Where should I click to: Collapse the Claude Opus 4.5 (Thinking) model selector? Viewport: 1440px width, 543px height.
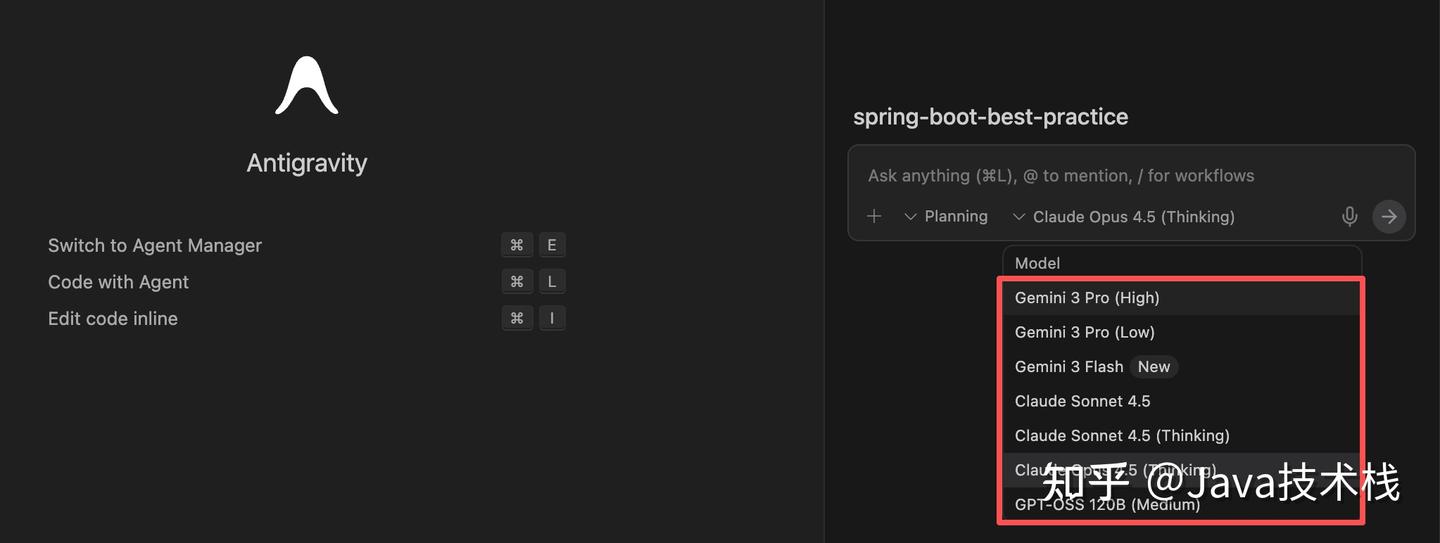tap(1123, 217)
